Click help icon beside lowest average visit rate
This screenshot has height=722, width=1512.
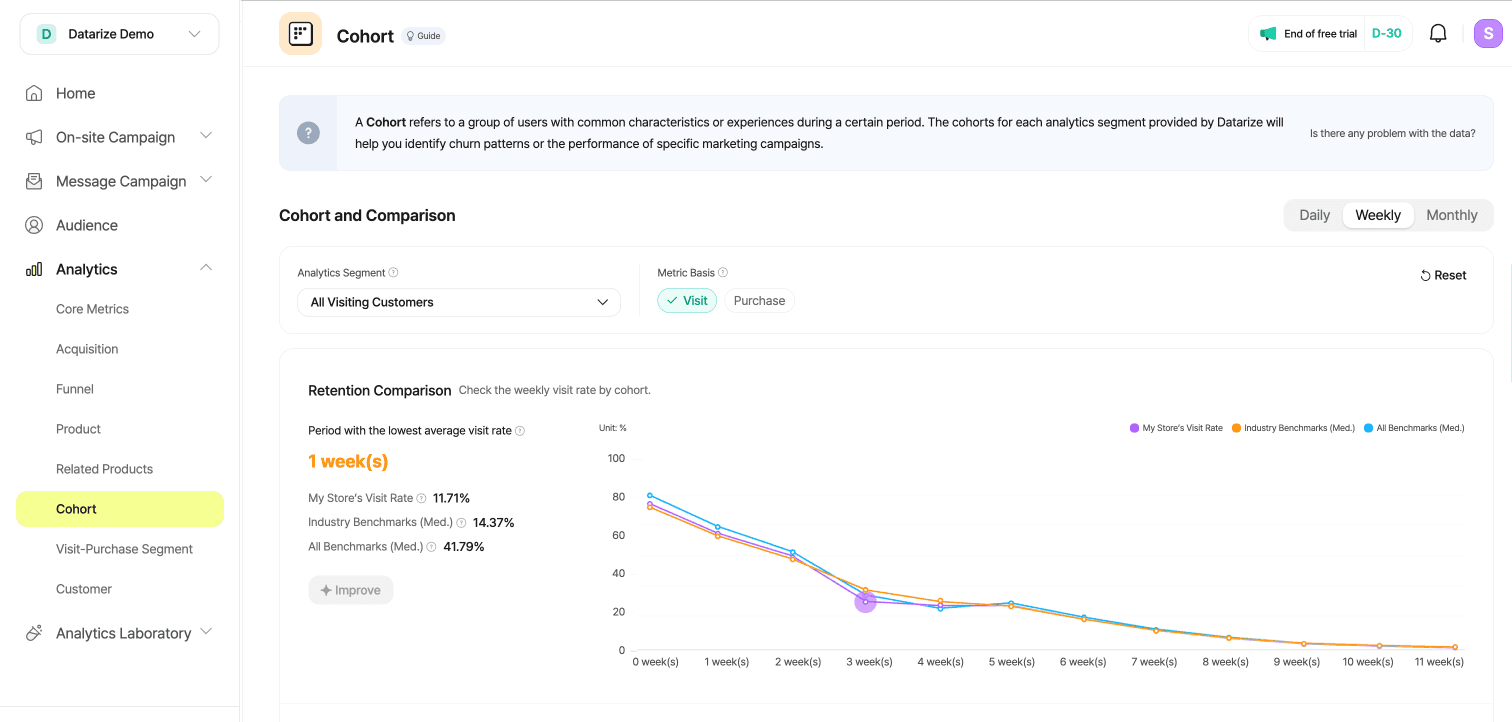(520, 431)
